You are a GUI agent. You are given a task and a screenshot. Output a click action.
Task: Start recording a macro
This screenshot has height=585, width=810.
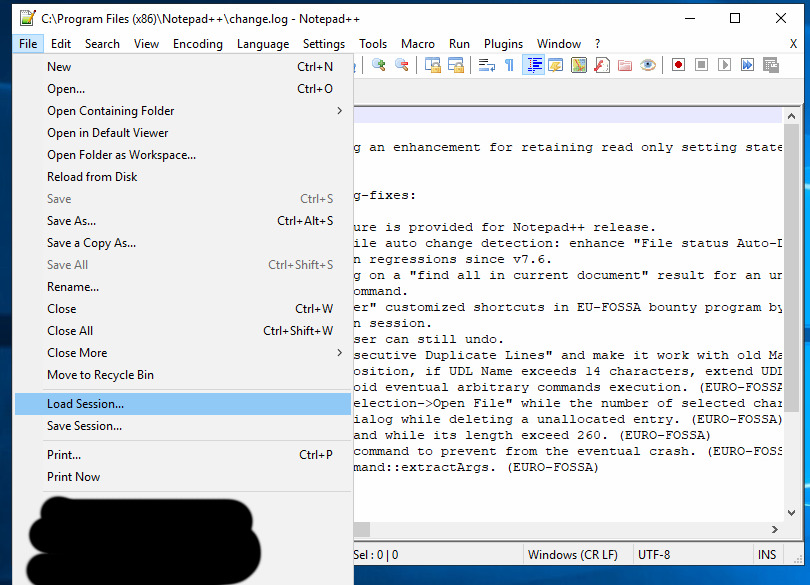[x=678, y=64]
